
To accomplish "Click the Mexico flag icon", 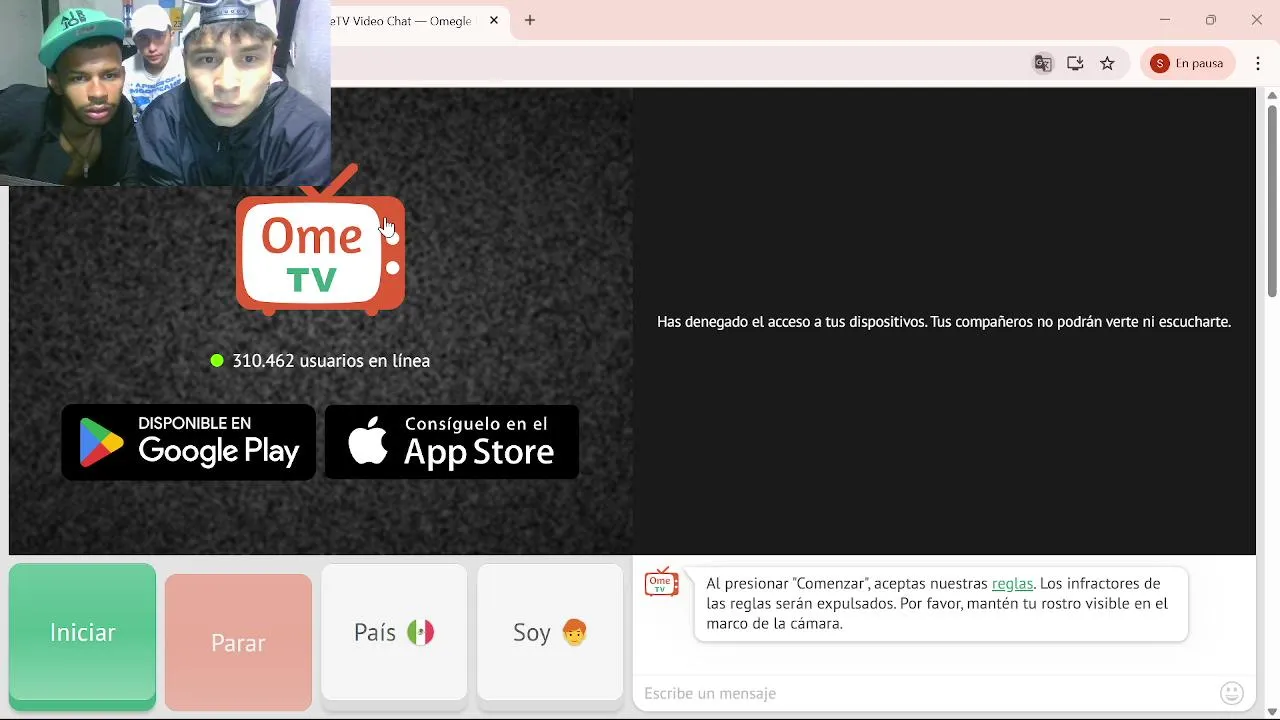I will pos(421,632).
